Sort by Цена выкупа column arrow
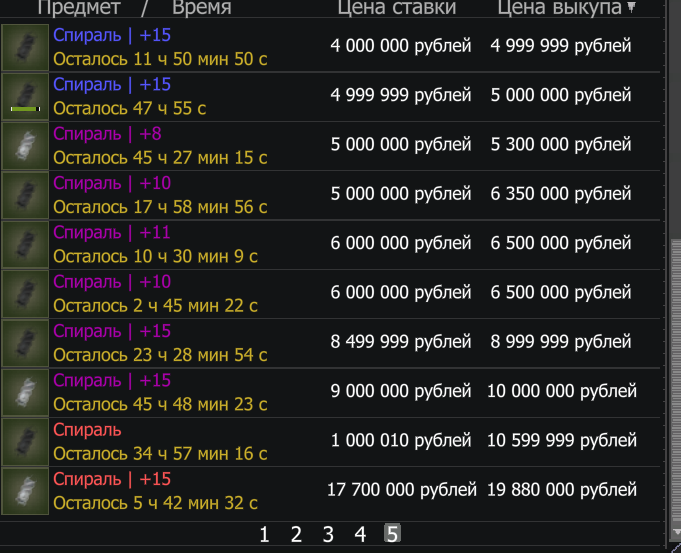 631,6
